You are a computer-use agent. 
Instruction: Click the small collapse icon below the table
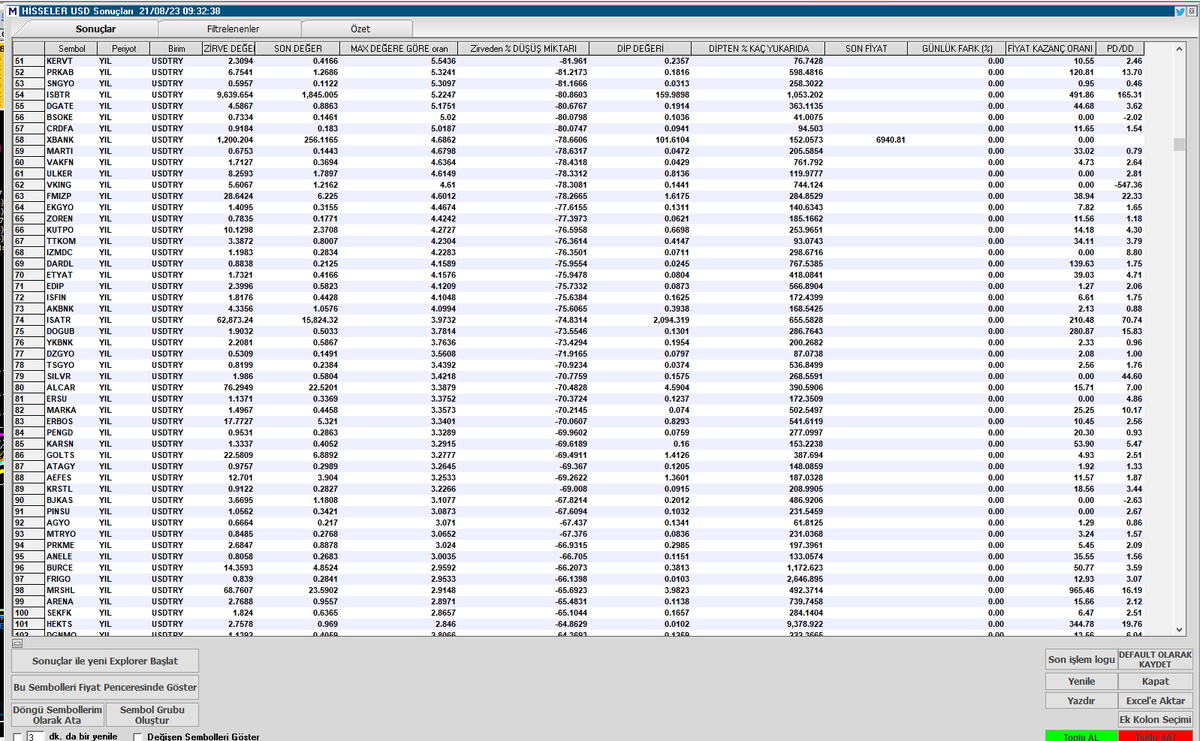[17, 643]
